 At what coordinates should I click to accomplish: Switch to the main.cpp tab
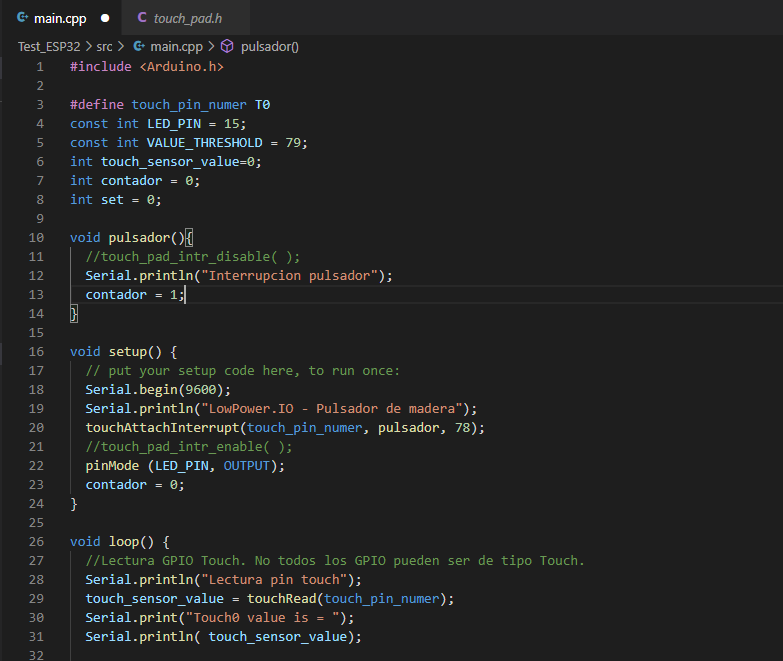[60, 18]
